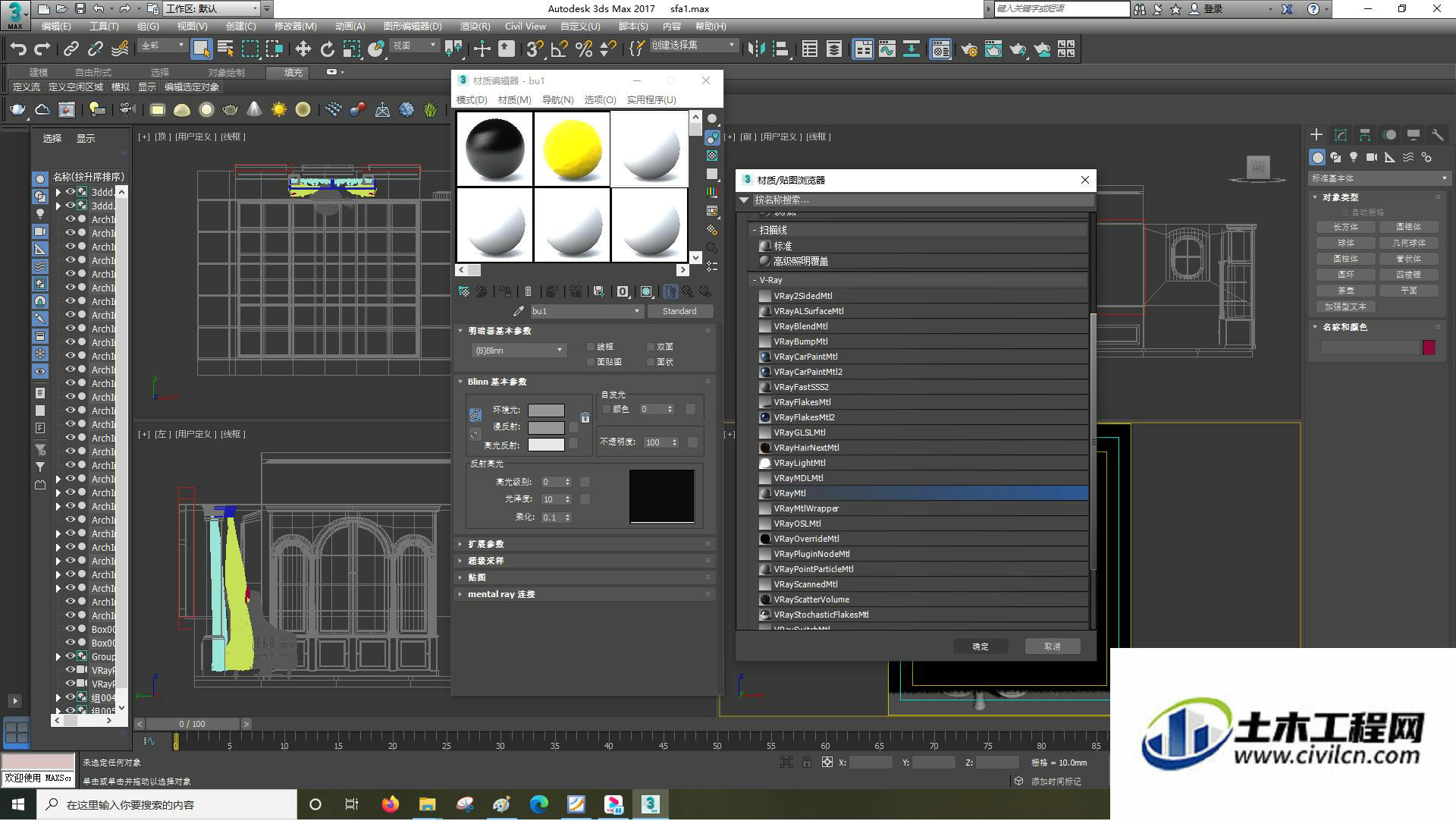The image size is (1456, 821).
Task: Enable the 双面 two-sided checkbox
Action: (651, 347)
